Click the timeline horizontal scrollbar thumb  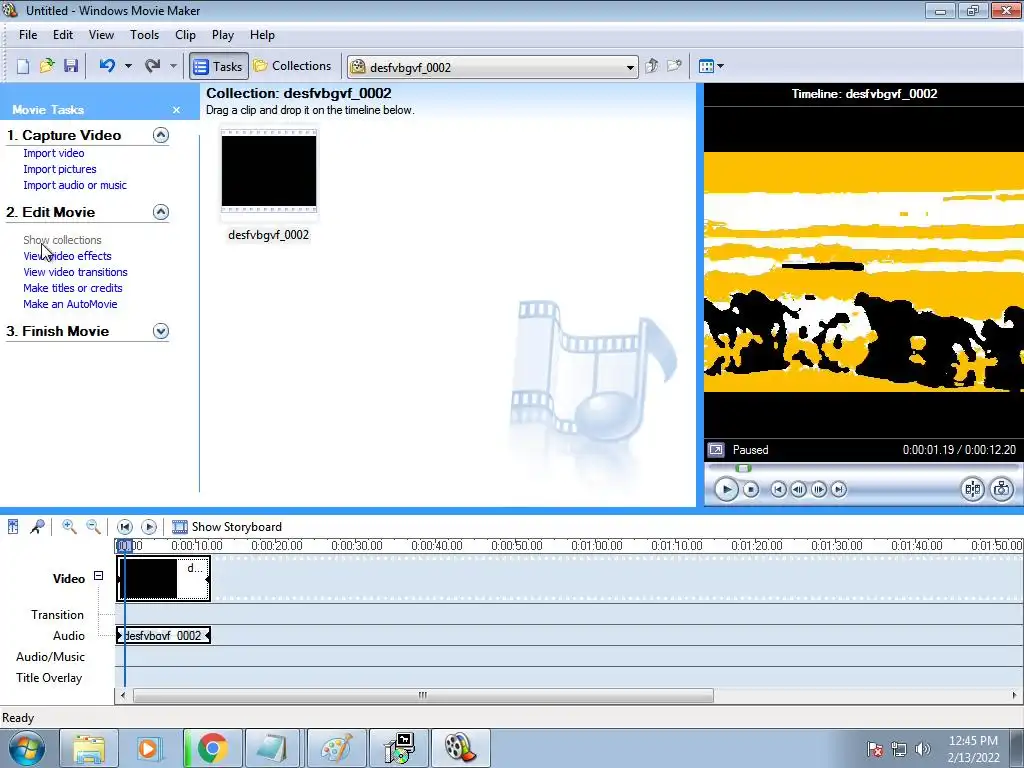pyautogui.click(x=423, y=696)
